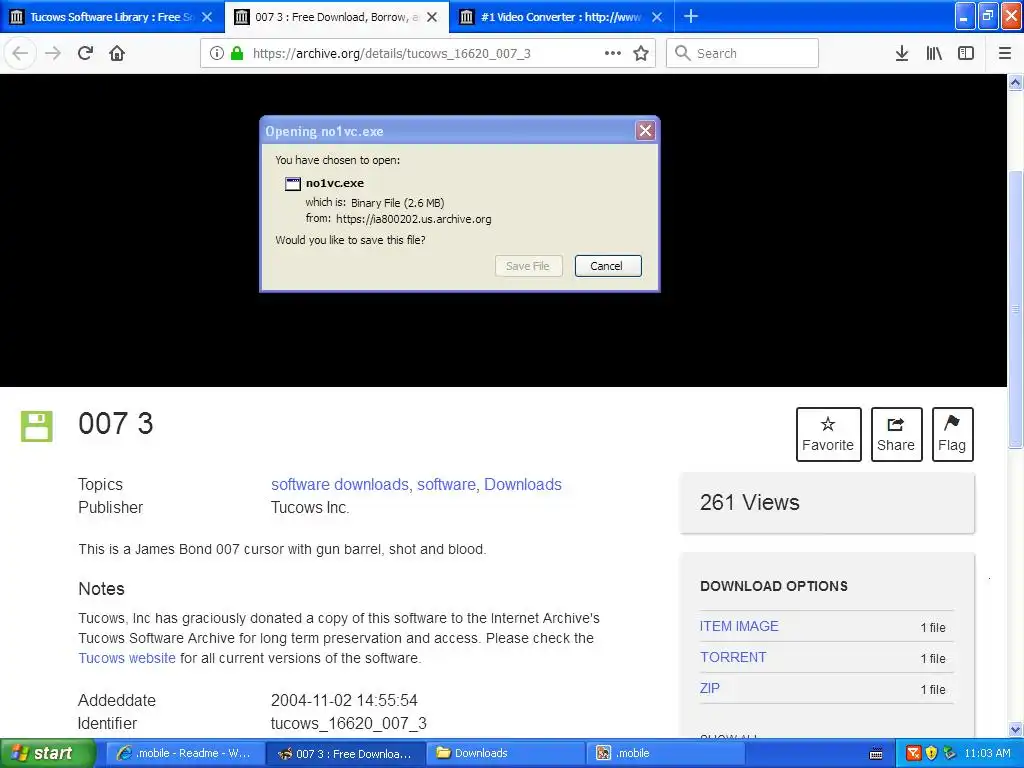
Task: Switch to .mobile - Readme taskbar window
Action: coord(184,753)
